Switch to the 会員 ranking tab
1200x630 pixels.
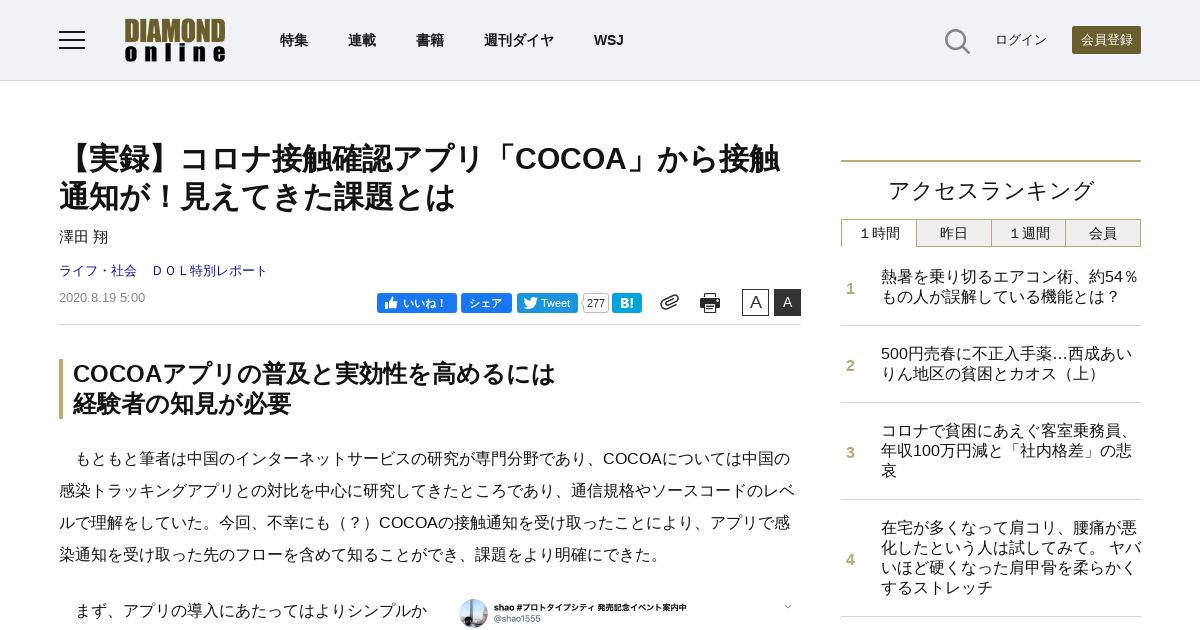(1103, 233)
